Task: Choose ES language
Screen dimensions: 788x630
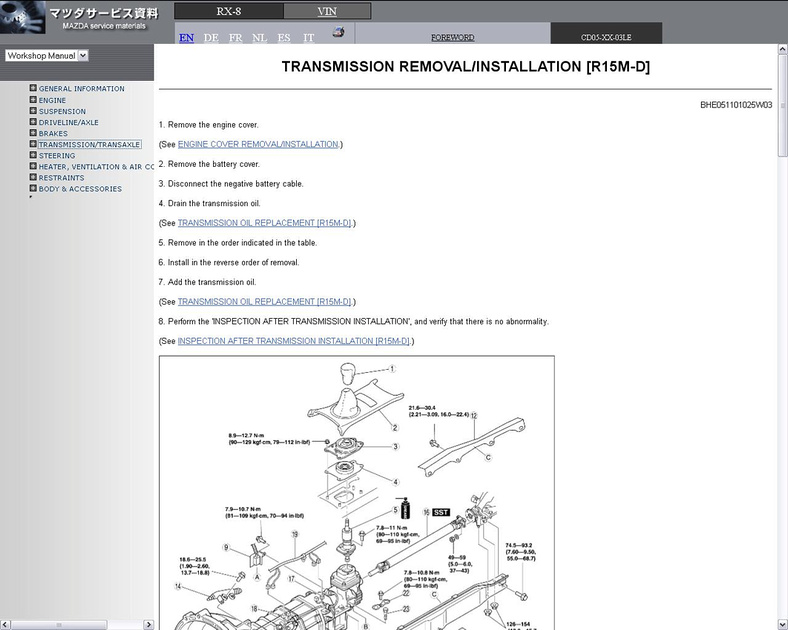Action: coord(284,38)
